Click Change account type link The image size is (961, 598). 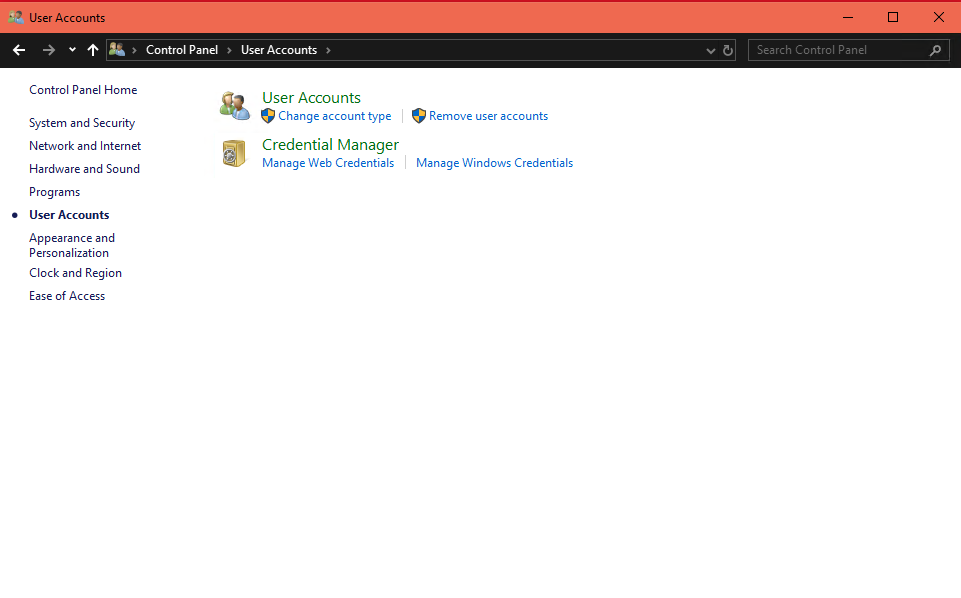click(335, 116)
